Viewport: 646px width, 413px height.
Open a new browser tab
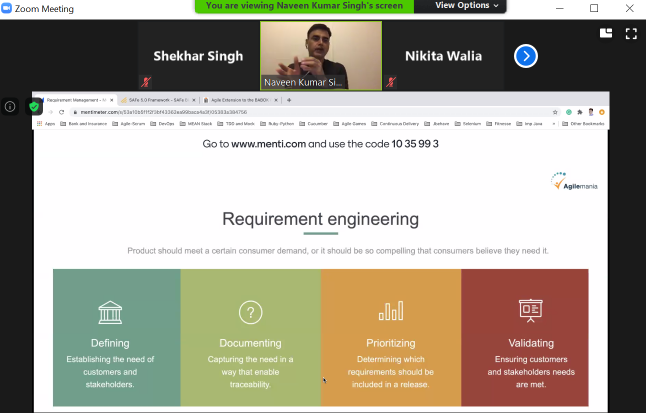click(289, 100)
